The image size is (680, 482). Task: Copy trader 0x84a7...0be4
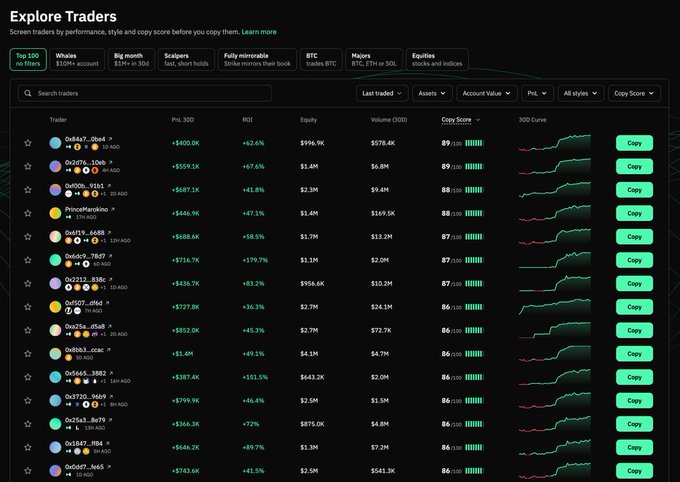634,143
